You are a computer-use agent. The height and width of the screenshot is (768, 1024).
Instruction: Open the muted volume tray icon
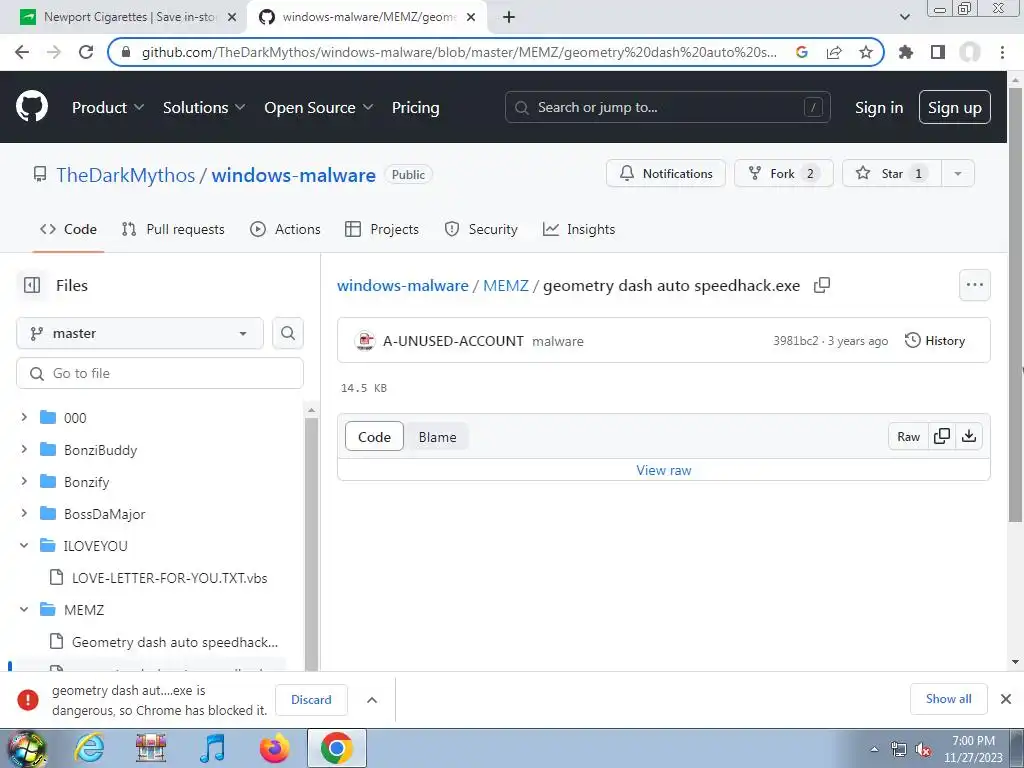click(x=923, y=749)
